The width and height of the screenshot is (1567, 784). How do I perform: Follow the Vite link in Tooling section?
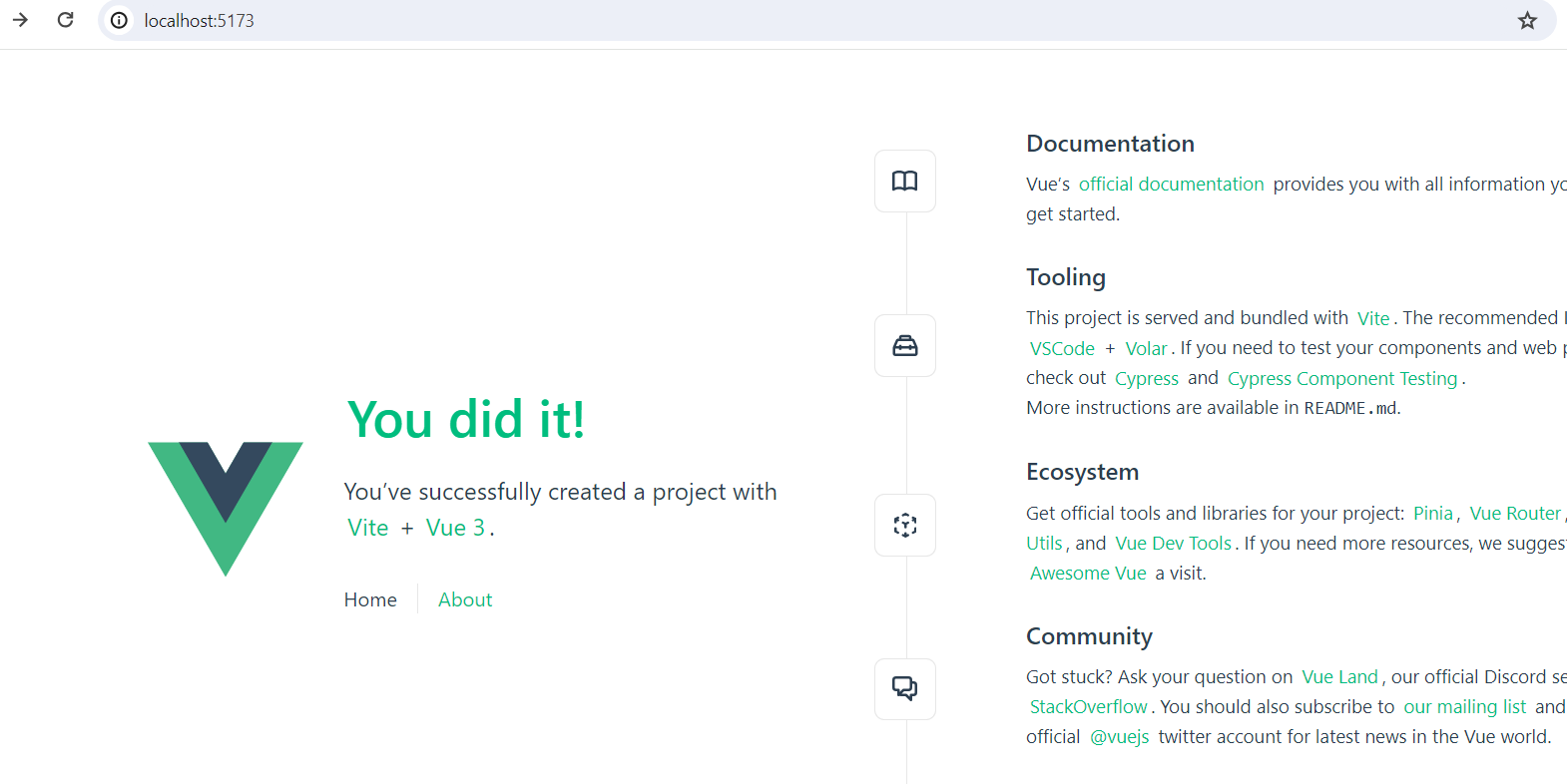1373,318
